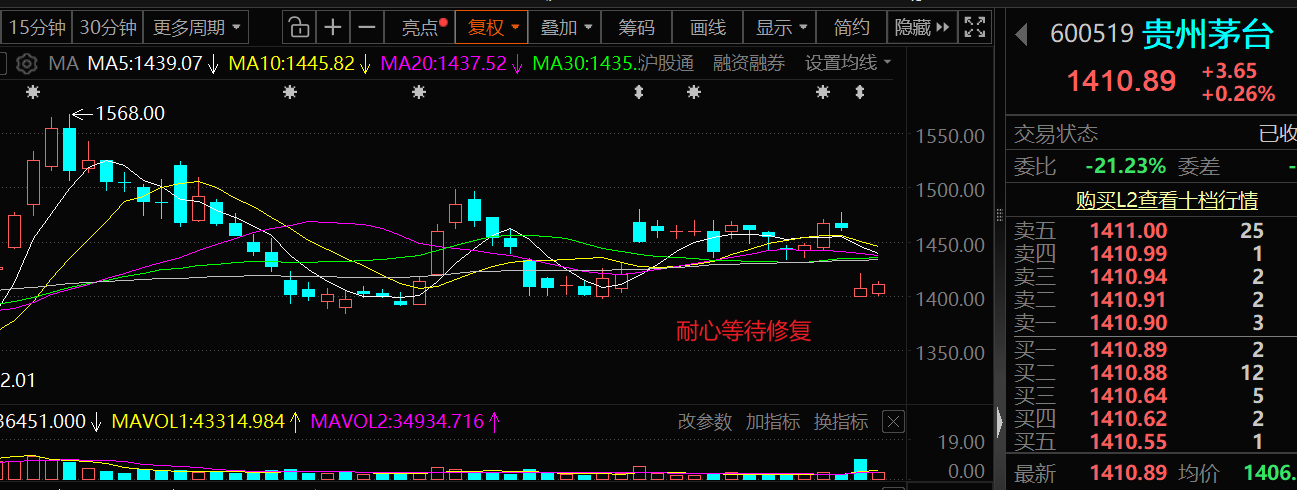Viewport: 1297px width, 490px height.
Task: Open the 复权 dropdown
Action: 494,27
